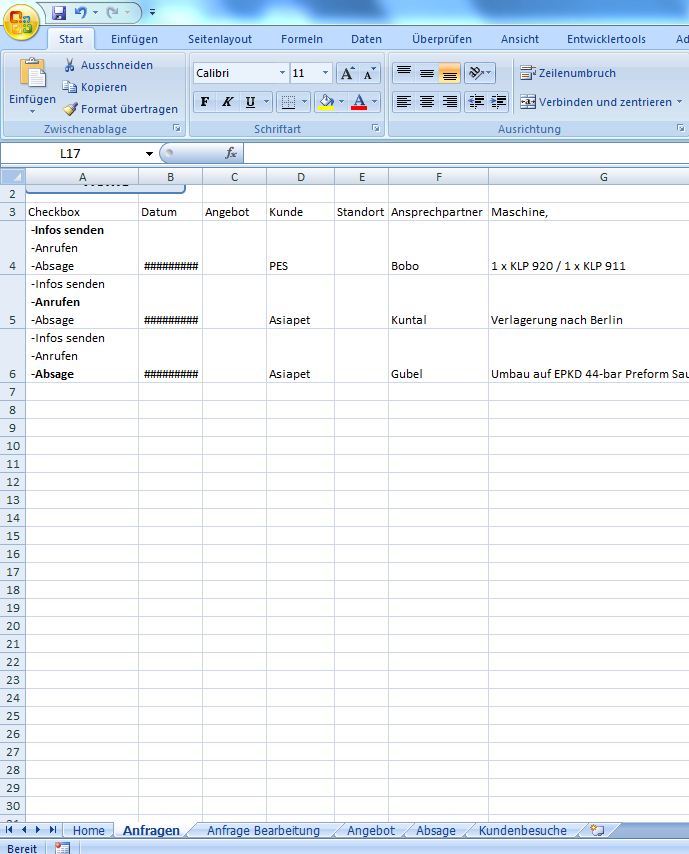Open the font color palette arrow
This screenshot has height=854, width=689.
pos(374,102)
